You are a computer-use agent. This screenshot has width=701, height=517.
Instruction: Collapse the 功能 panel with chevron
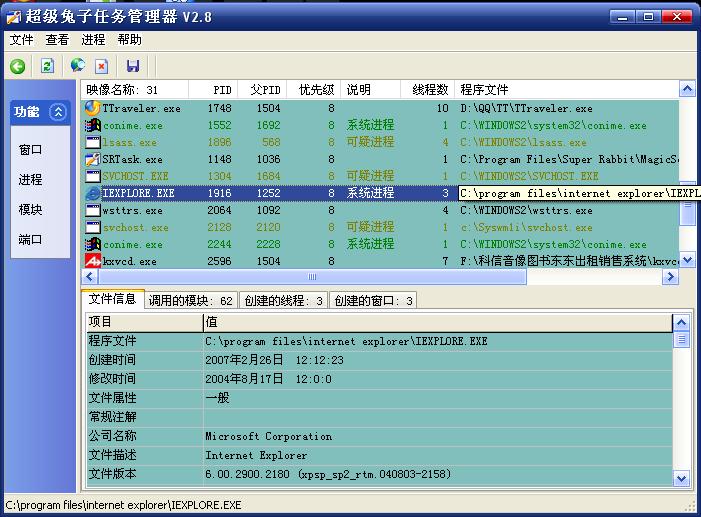click(x=58, y=112)
